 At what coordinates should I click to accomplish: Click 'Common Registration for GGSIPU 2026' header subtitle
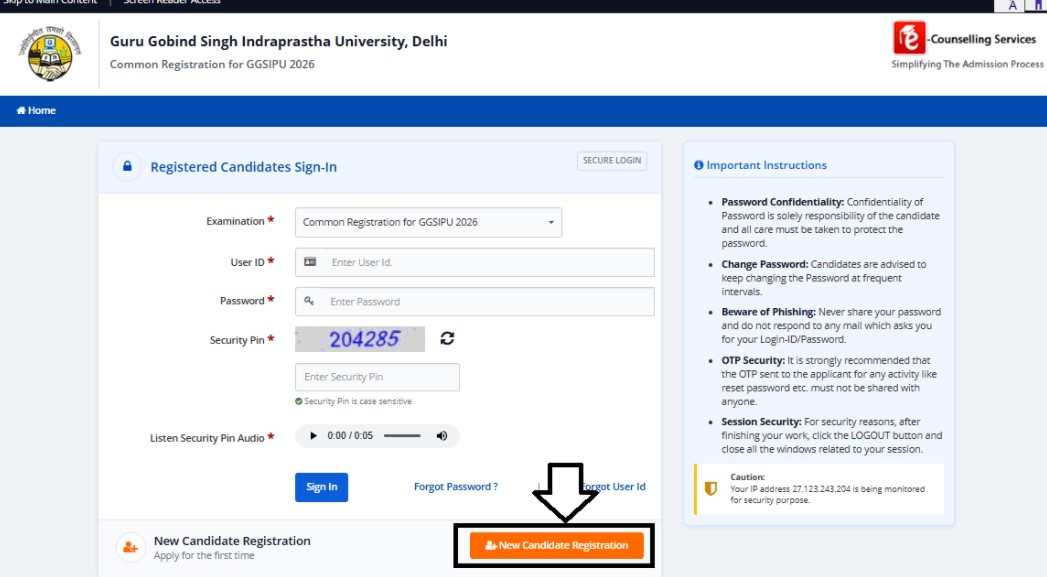(x=212, y=64)
